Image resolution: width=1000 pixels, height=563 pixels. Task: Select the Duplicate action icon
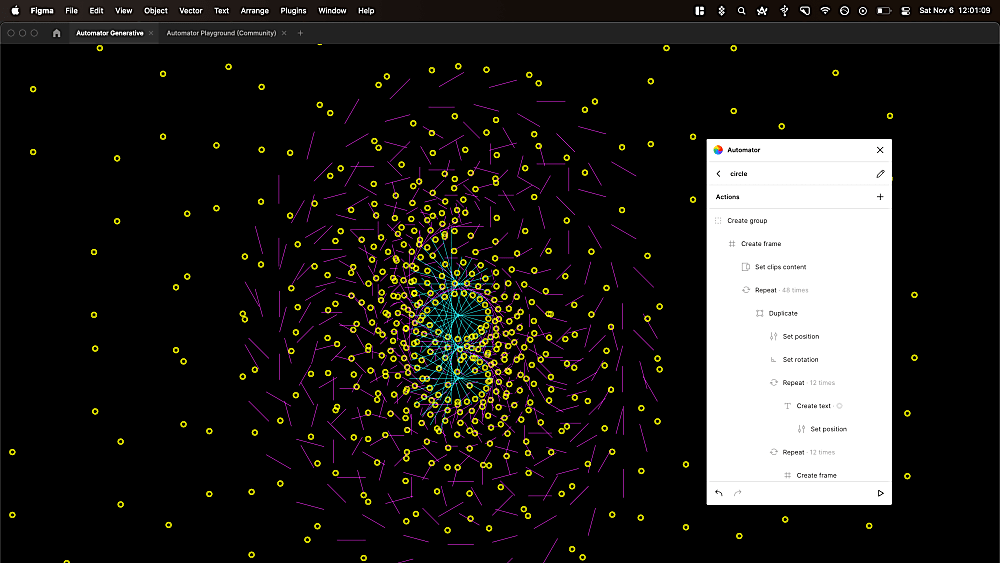click(760, 313)
